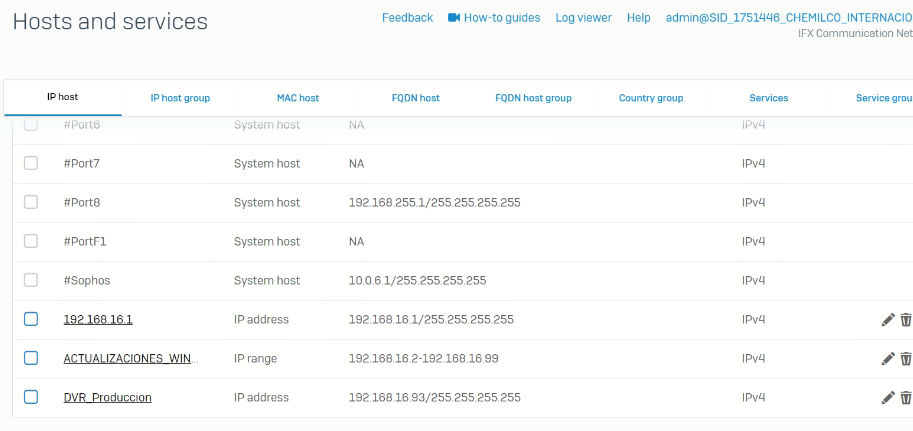Click the edit pencil for host 192.168.16.1
The image size is (913, 431).
point(888,320)
